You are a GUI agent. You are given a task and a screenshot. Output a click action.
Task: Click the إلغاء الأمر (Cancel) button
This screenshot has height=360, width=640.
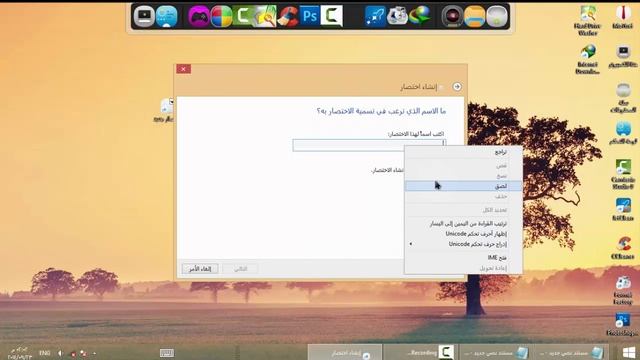pos(200,269)
